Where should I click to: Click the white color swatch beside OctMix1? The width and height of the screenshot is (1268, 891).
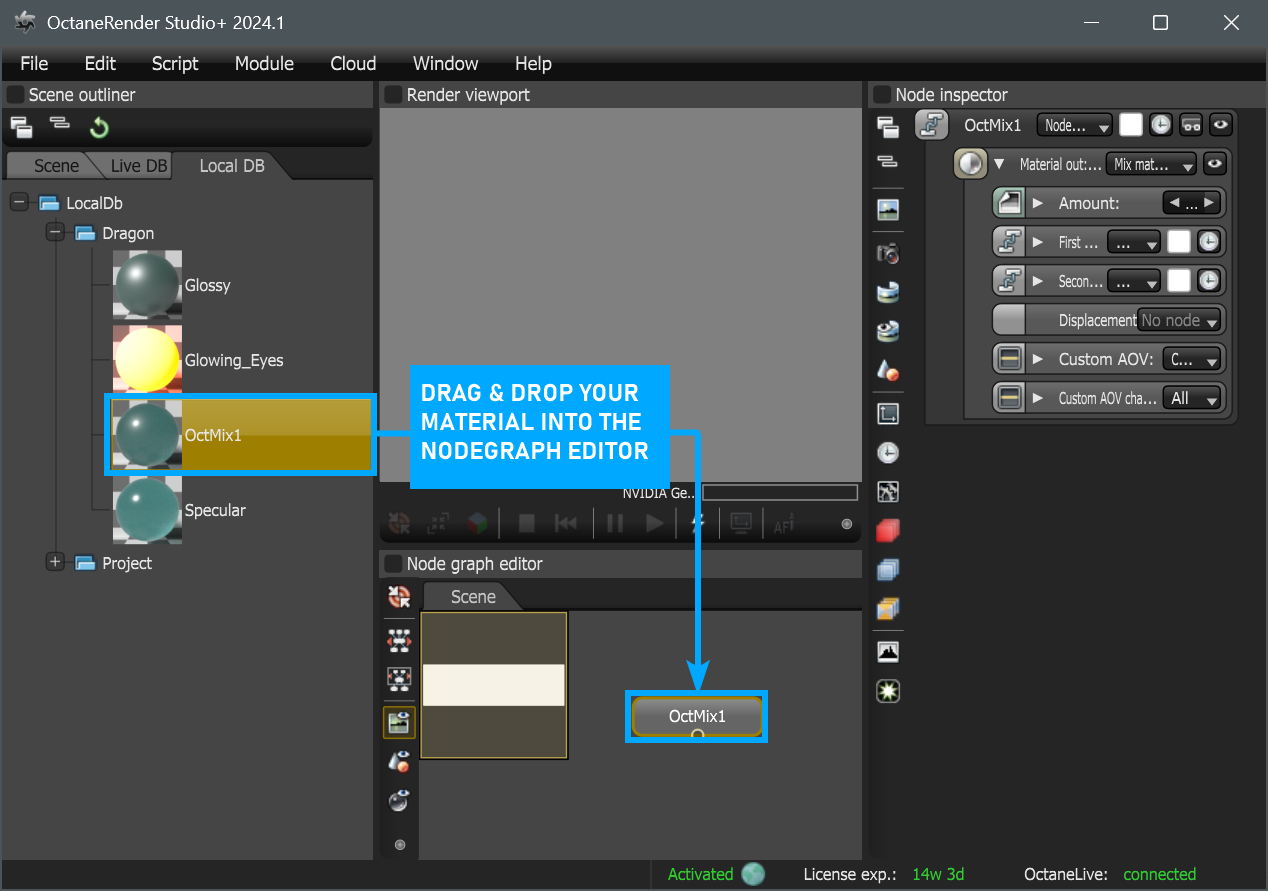point(1130,125)
